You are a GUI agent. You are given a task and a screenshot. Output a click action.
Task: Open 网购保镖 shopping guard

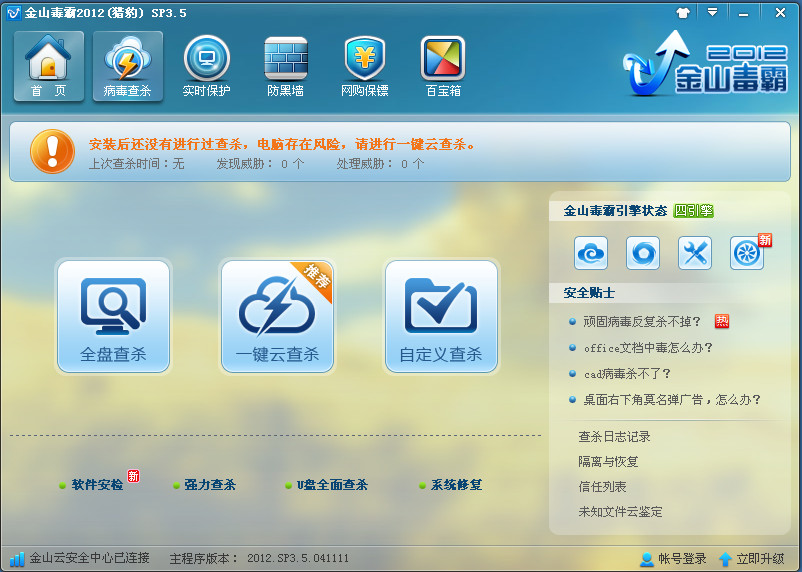(364, 66)
